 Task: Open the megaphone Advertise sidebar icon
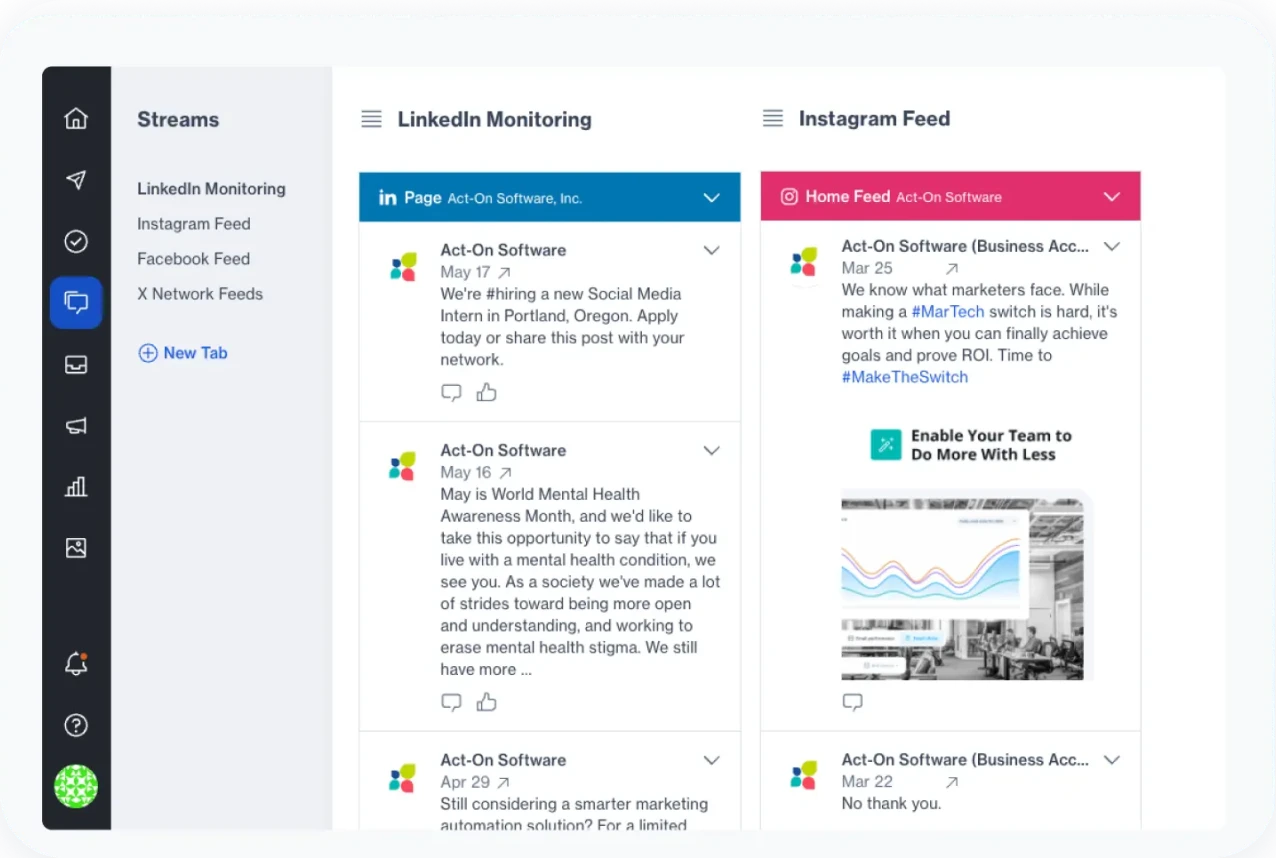[76, 426]
